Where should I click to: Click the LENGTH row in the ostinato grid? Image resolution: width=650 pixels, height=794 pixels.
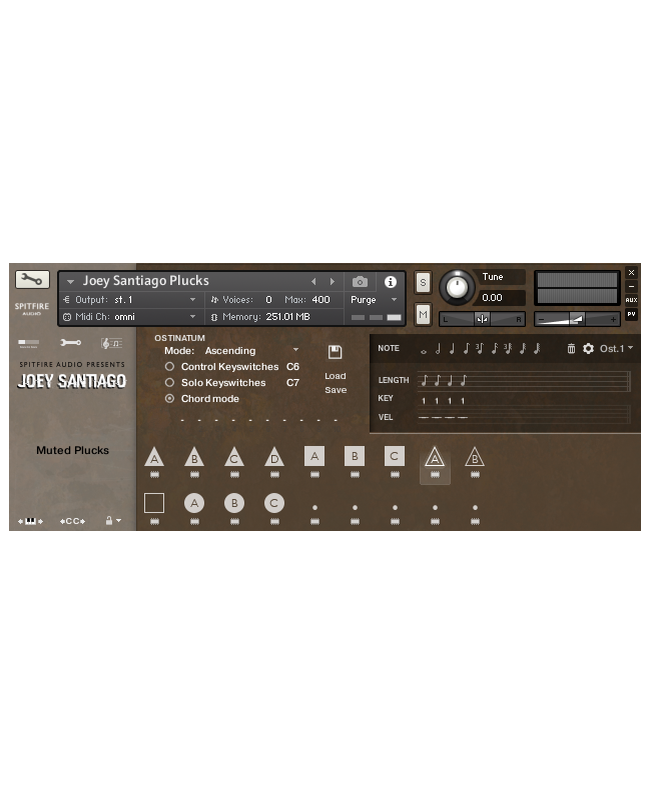tap(523, 380)
